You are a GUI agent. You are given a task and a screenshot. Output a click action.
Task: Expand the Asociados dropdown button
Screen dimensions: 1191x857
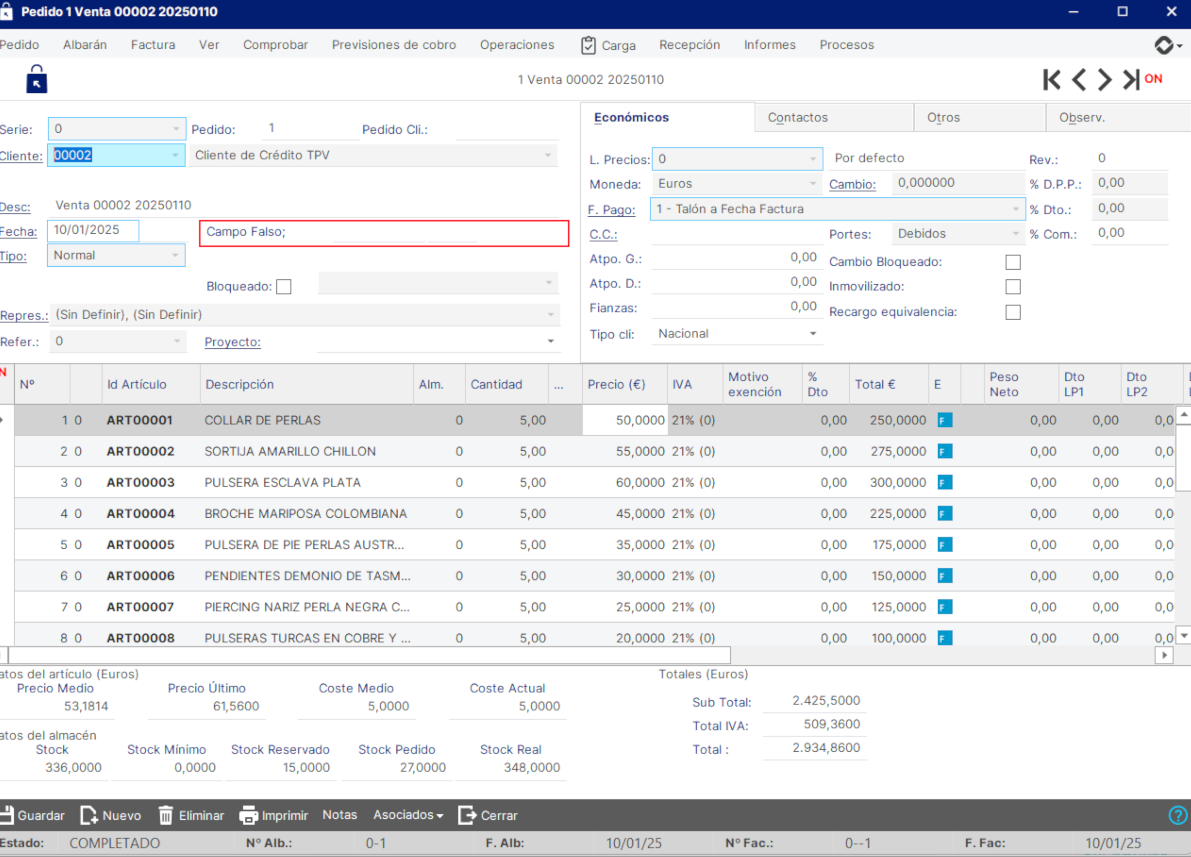tap(408, 815)
